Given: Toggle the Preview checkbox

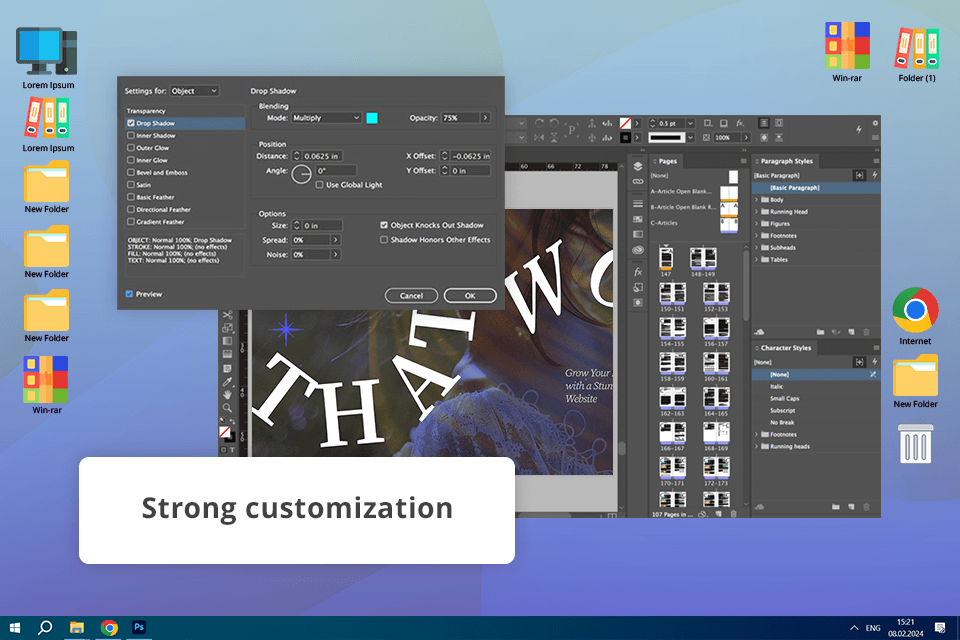Looking at the screenshot, I should [129, 294].
